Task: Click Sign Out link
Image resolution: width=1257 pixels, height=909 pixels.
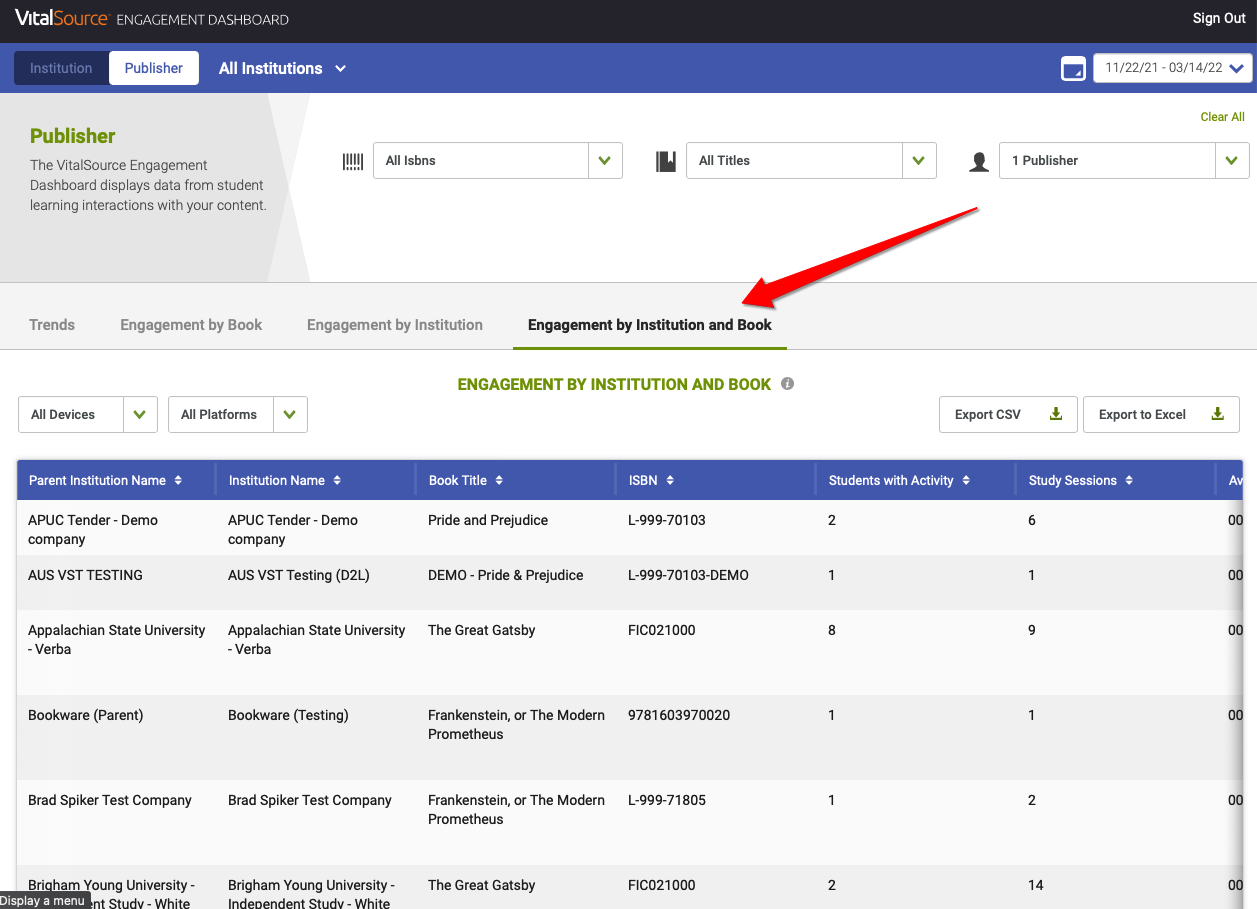Action: point(1219,18)
